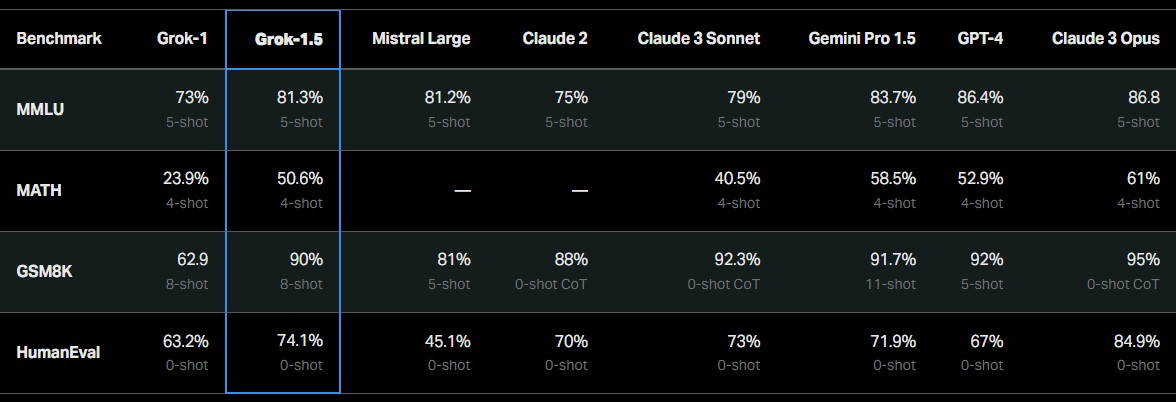Select the GPT-4 column header
Image resolution: width=1176 pixels, height=402 pixels.
(980, 38)
